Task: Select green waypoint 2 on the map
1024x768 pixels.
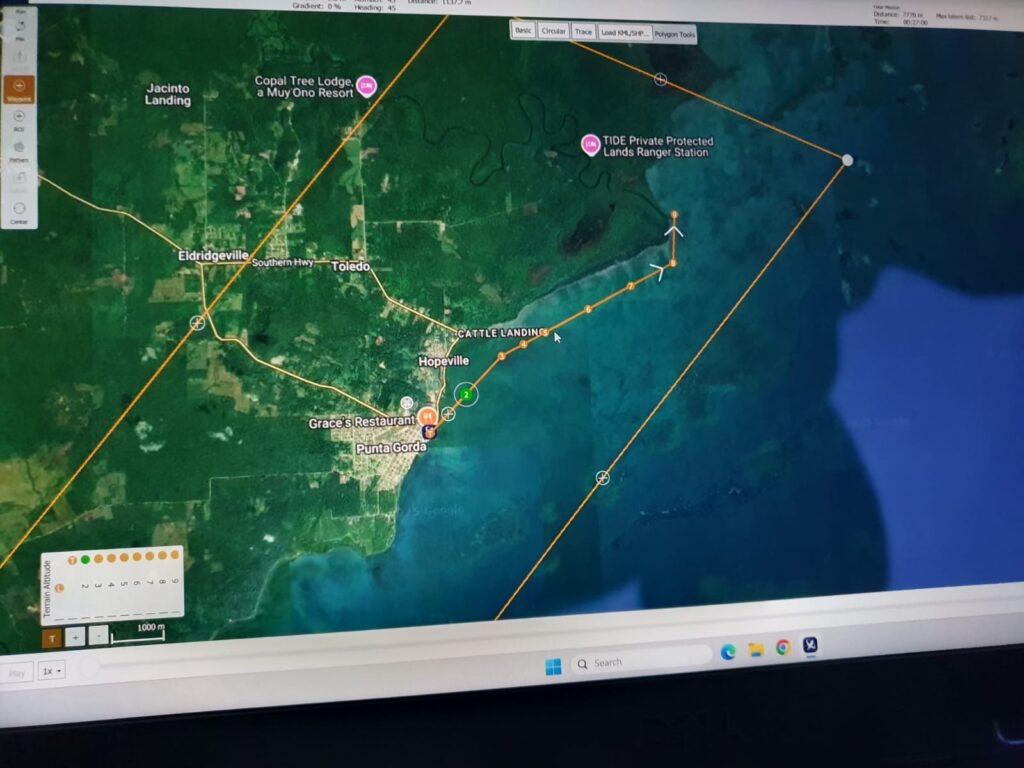Action: pyautogui.click(x=466, y=395)
